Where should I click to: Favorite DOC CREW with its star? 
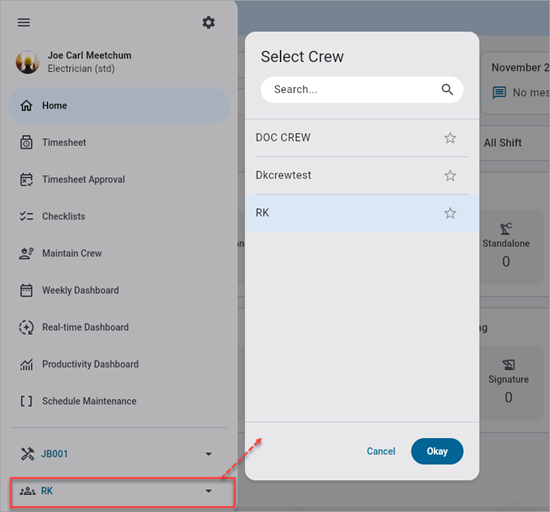[x=450, y=138]
